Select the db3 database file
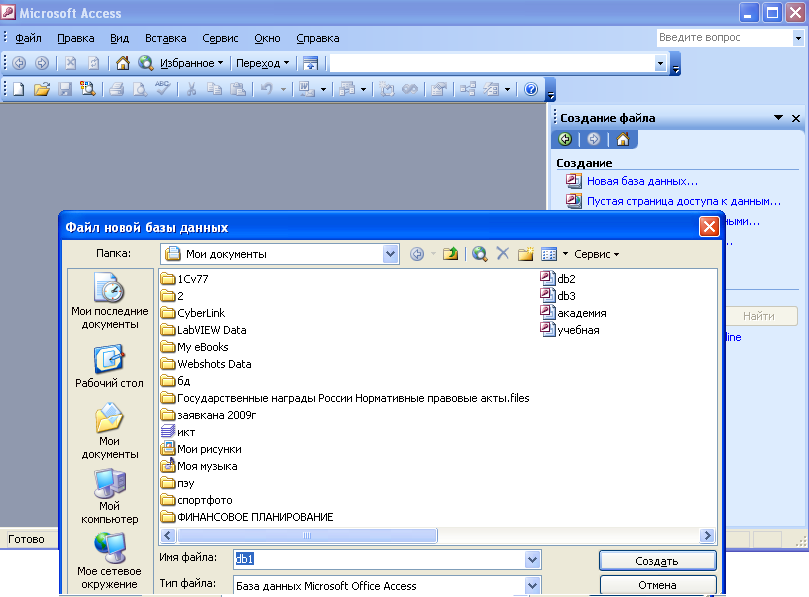The height and width of the screenshot is (597, 809). pyautogui.click(x=558, y=296)
